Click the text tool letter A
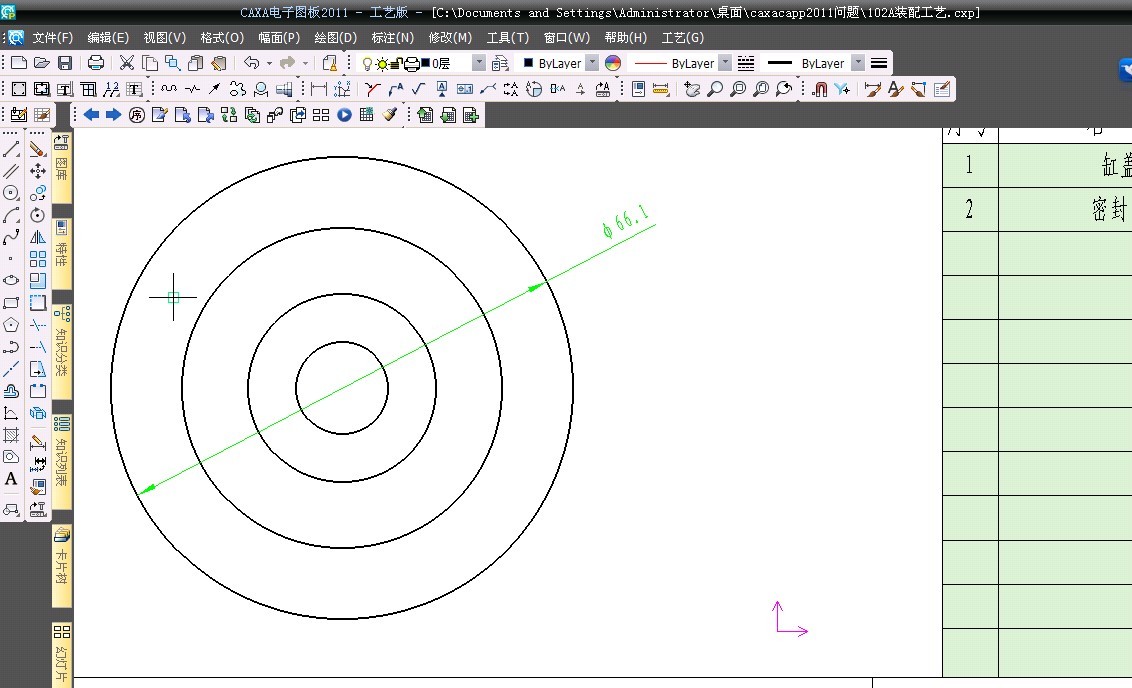The height and width of the screenshot is (688, 1132). click(11, 479)
